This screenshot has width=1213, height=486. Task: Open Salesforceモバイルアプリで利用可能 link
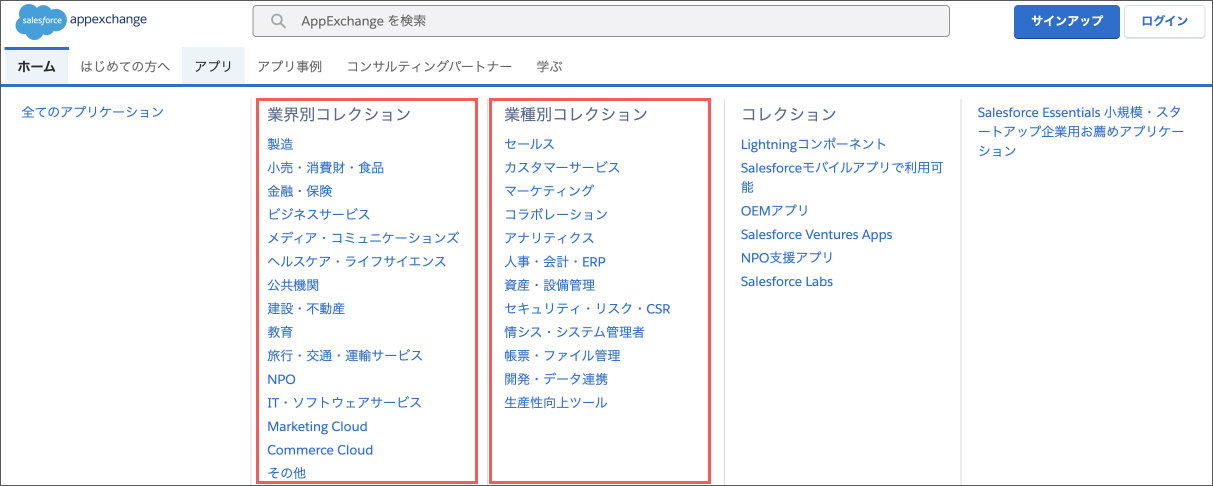[840, 177]
